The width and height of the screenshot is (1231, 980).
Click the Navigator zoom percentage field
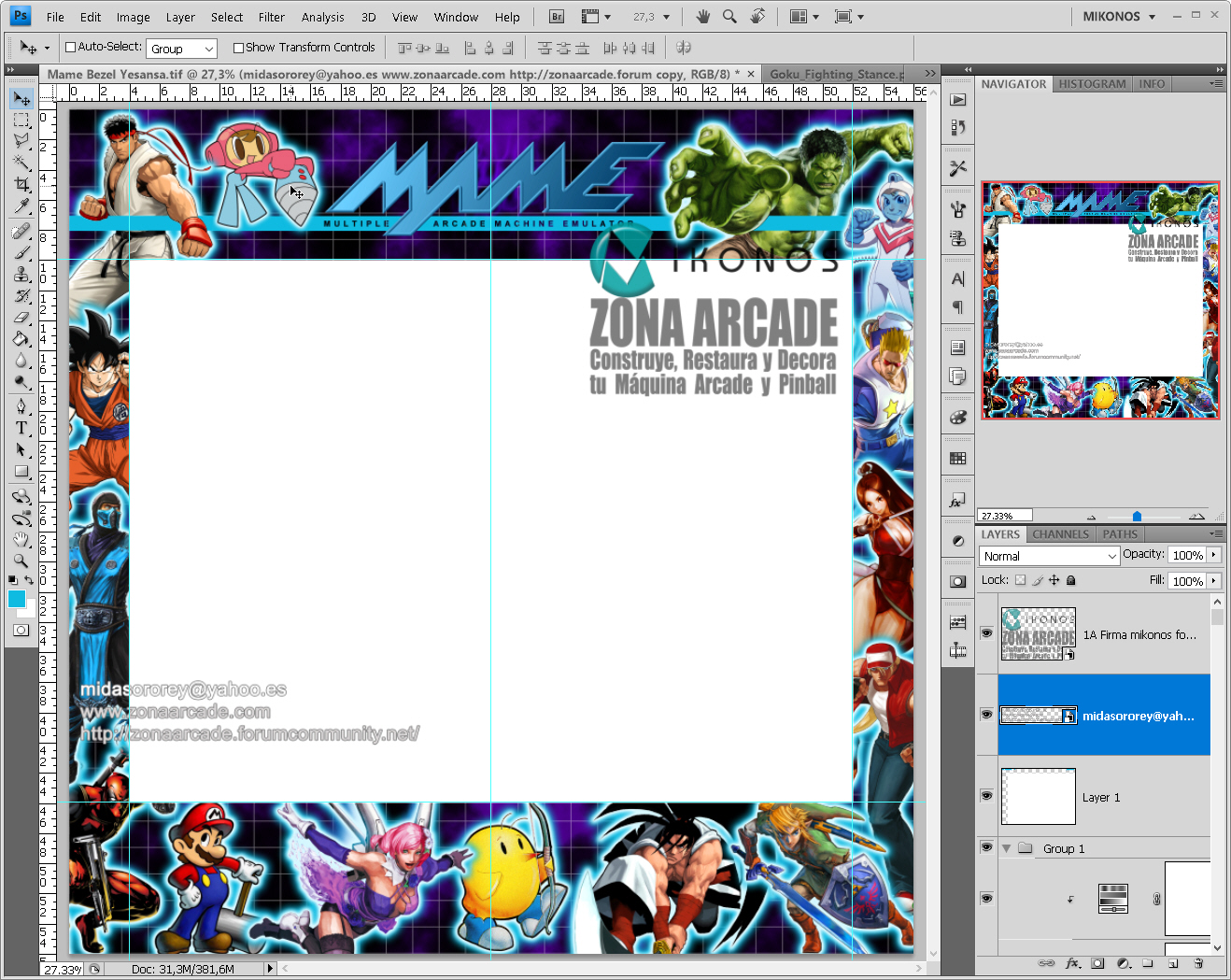[1005, 516]
